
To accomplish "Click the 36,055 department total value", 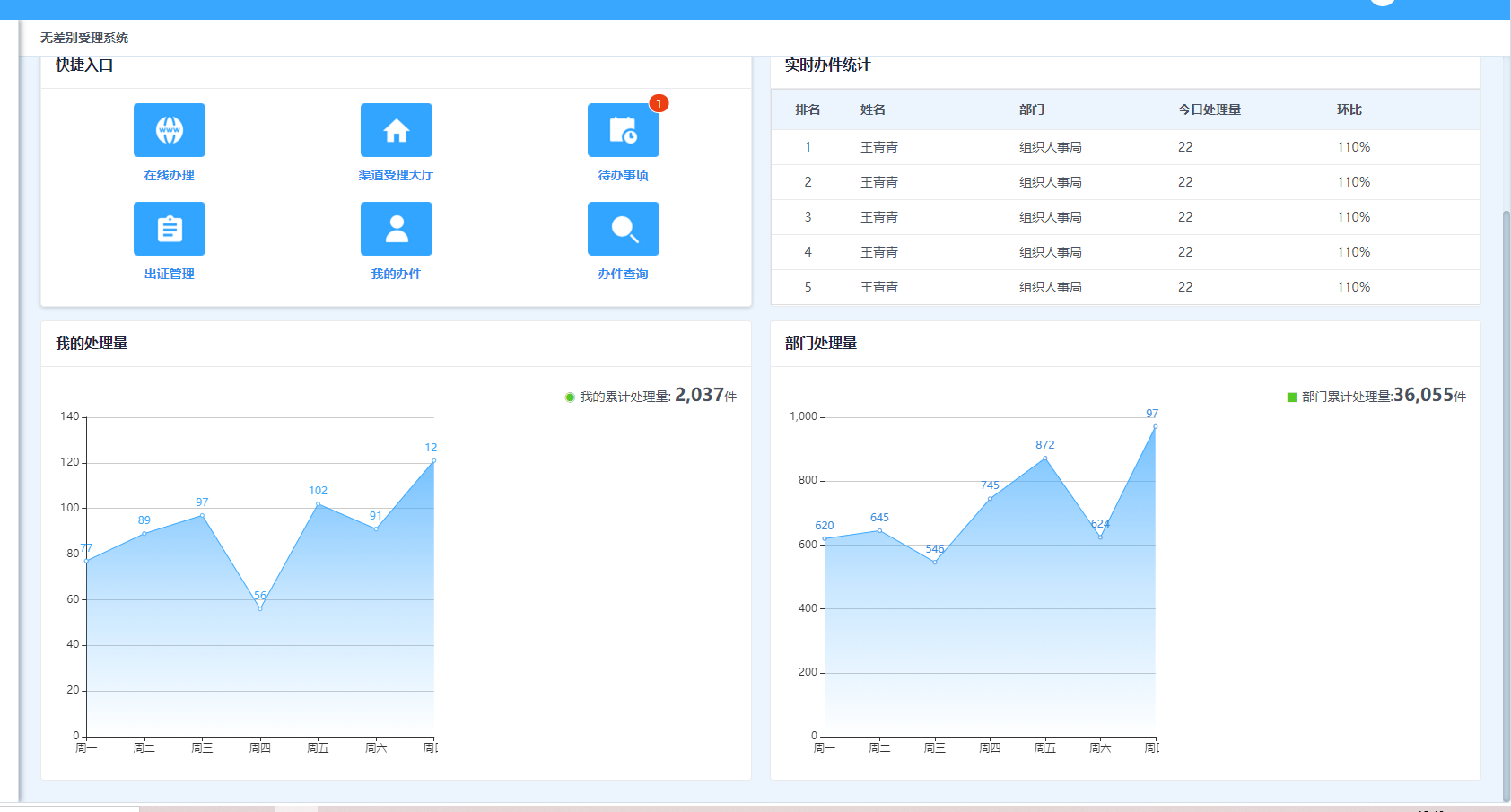I will click(1423, 395).
